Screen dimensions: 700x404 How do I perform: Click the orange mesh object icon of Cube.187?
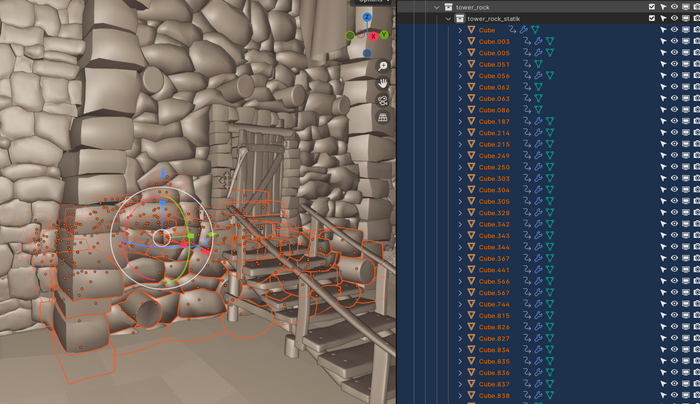[x=473, y=121]
